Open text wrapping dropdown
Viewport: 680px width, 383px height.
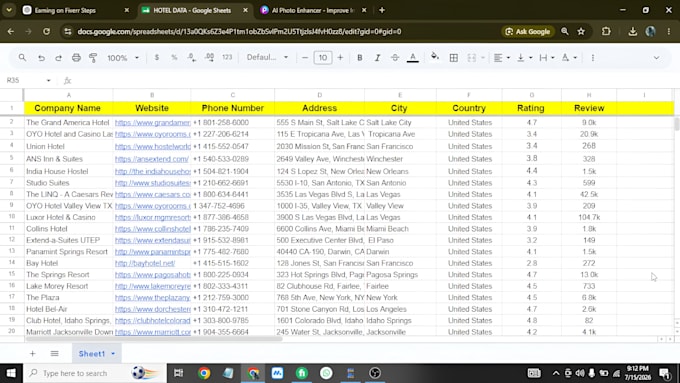(546, 58)
